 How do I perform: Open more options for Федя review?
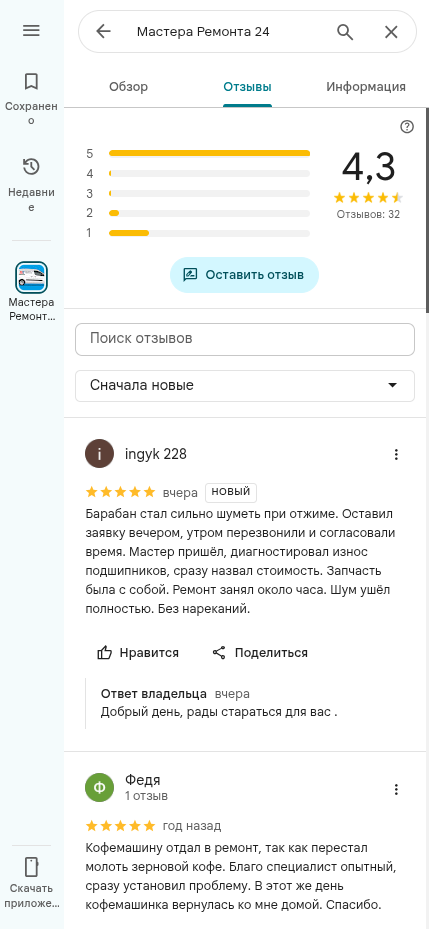tap(396, 789)
